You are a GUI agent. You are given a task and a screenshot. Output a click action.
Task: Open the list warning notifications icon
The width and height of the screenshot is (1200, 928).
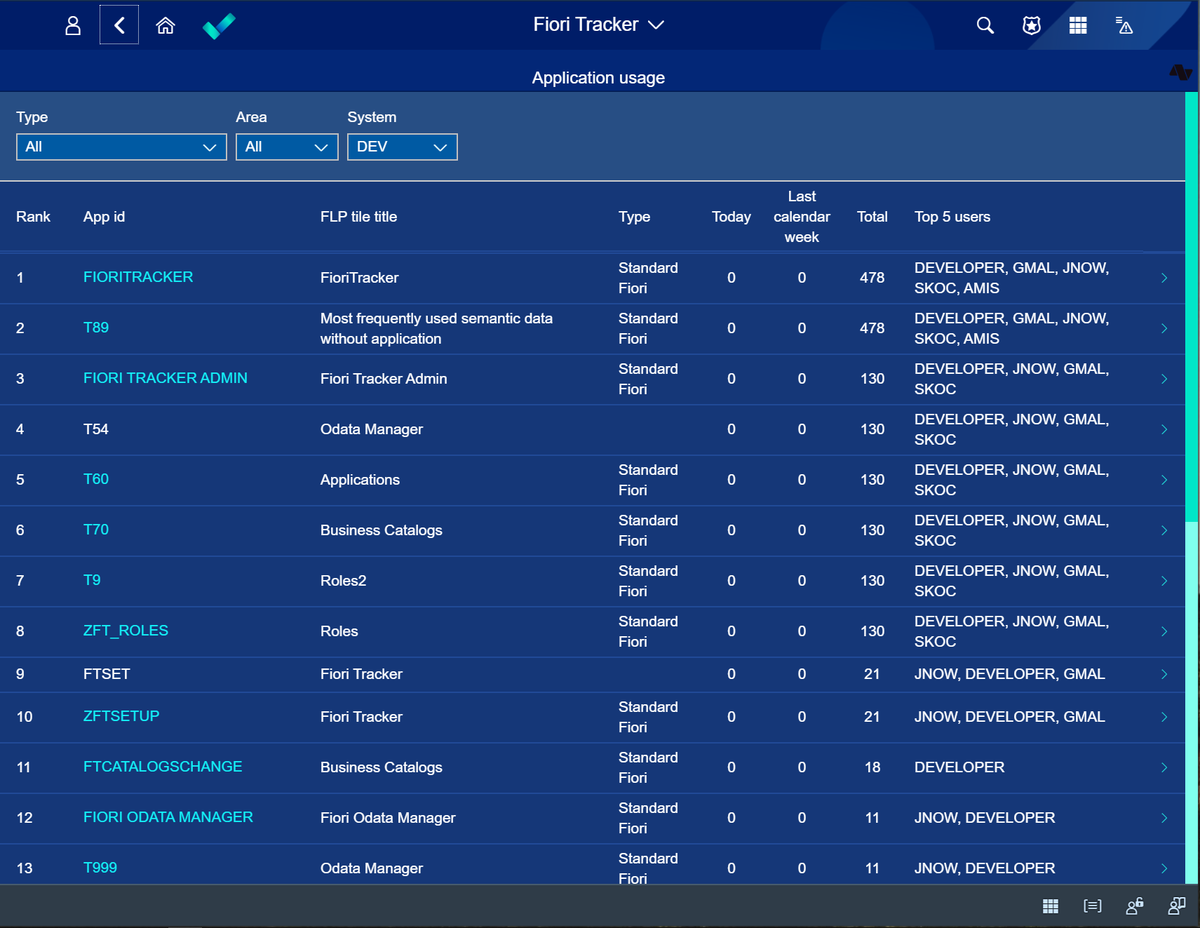click(x=1124, y=26)
